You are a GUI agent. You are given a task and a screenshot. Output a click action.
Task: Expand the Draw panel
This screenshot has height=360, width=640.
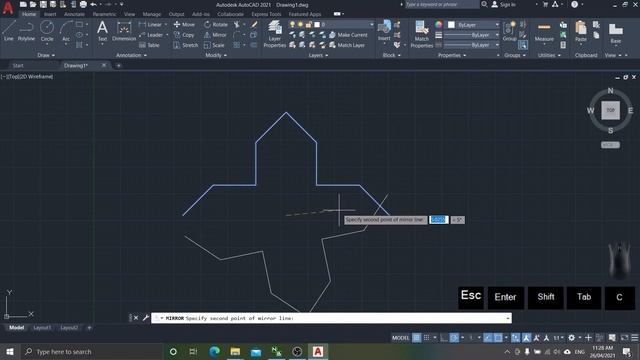46,55
